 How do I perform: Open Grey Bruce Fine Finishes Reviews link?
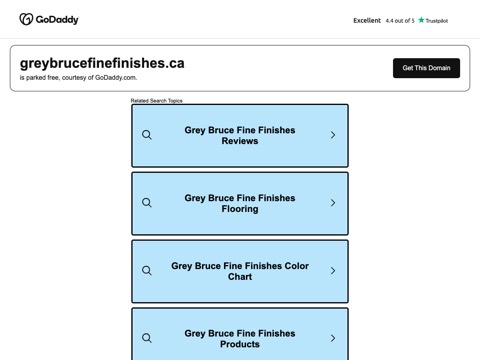point(240,135)
